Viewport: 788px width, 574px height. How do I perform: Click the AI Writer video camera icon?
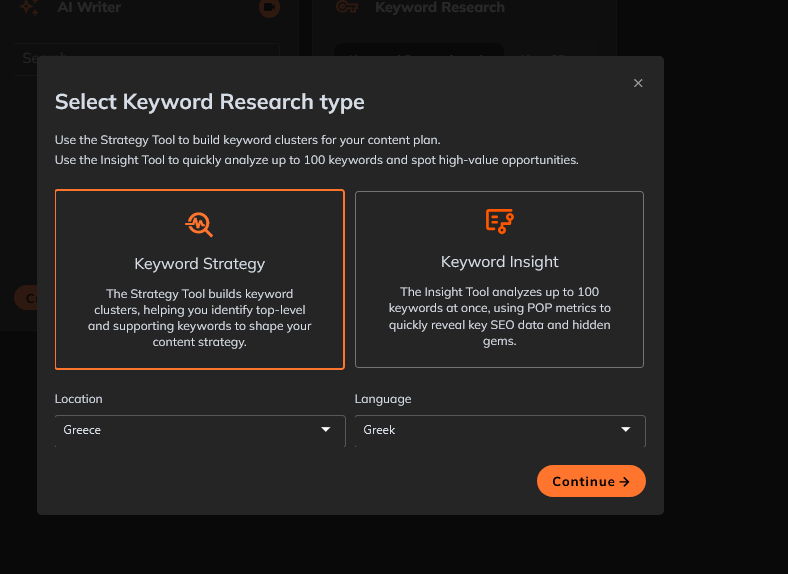click(269, 8)
